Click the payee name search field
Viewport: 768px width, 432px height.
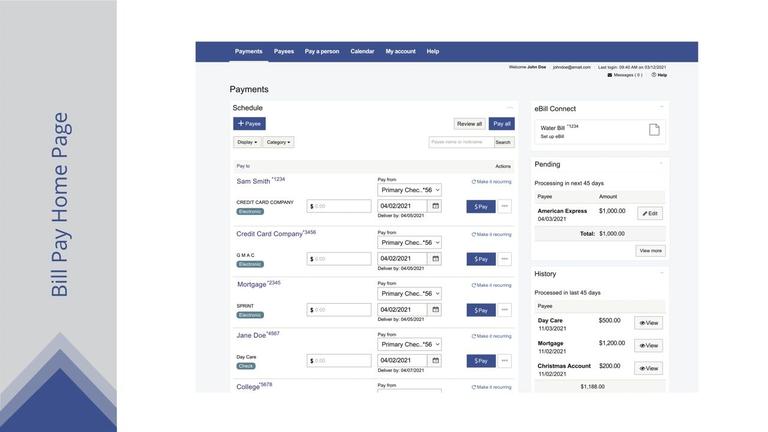(460, 142)
